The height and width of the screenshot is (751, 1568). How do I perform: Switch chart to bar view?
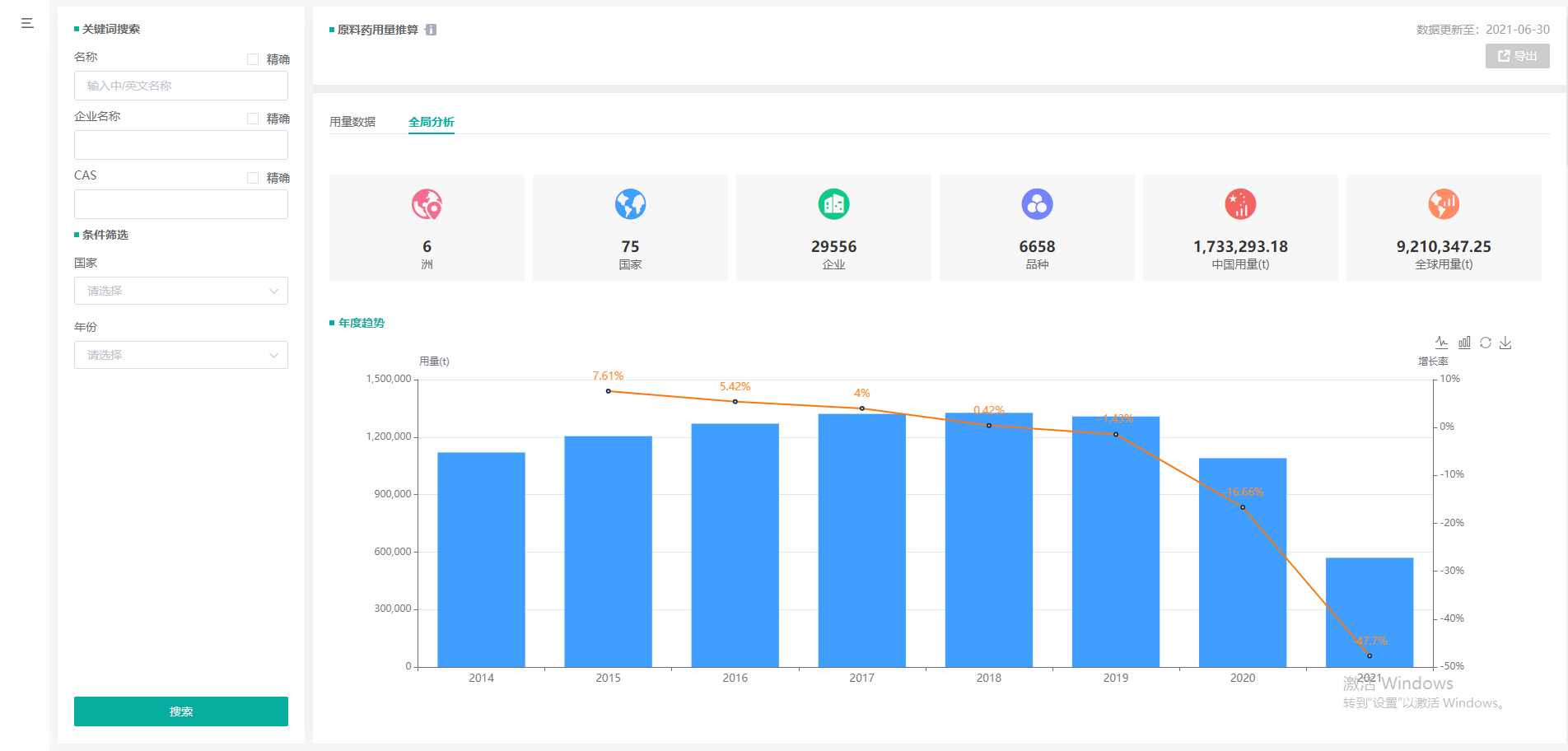pyautogui.click(x=1464, y=343)
